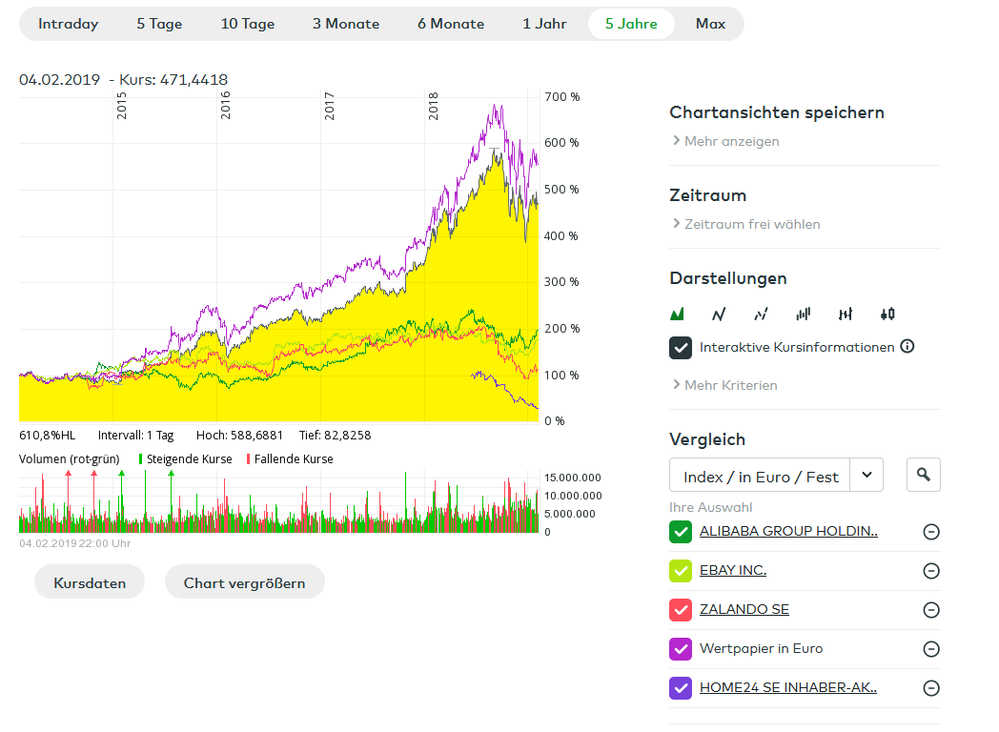Select the area (mountain) chart style

pos(677,314)
